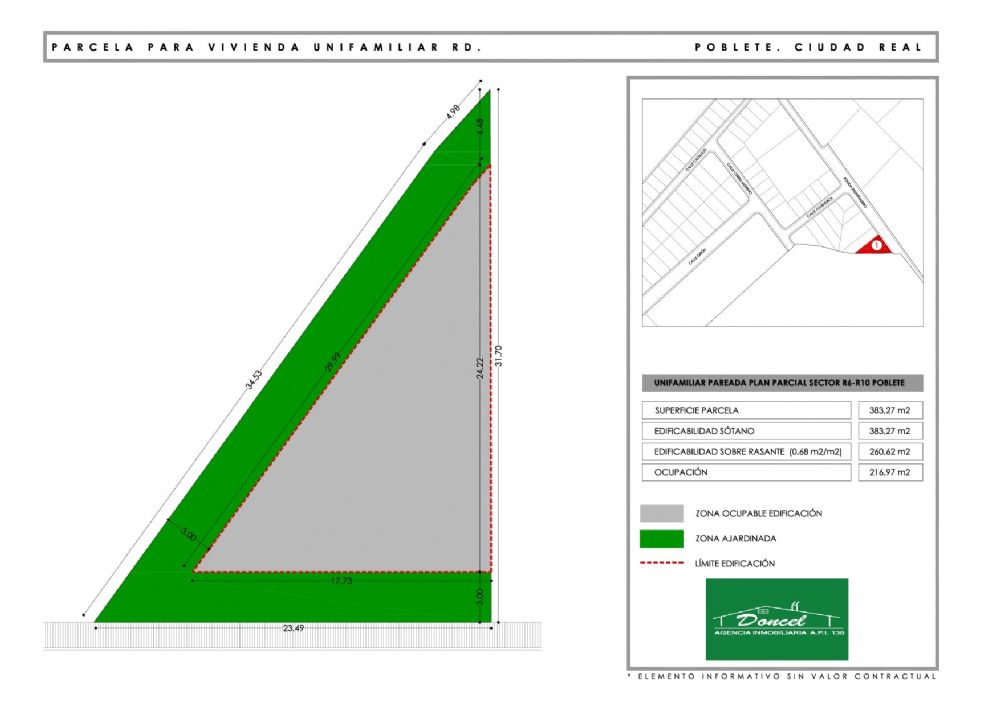This screenshot has height=706, width=1000.
Task: Click the 'LÍMITE EDIFICACIÓN' legend label
Action: pyautogui.click(x=735, y=563)
